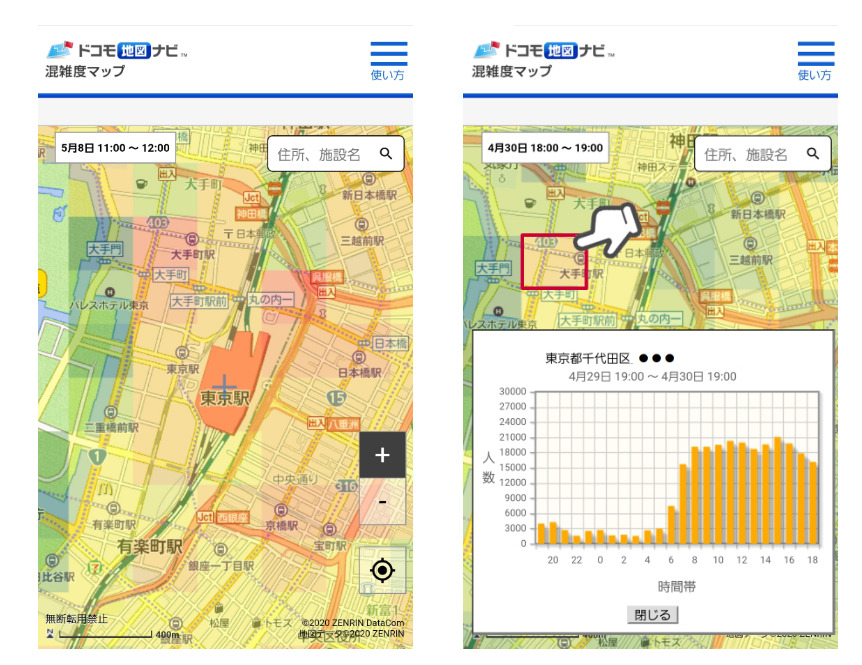Image resolution: width=862 pixels, height=665 pixels.
Task: Click the ドコモ地図ナビ logo on right screen
Action: point(543,50)
